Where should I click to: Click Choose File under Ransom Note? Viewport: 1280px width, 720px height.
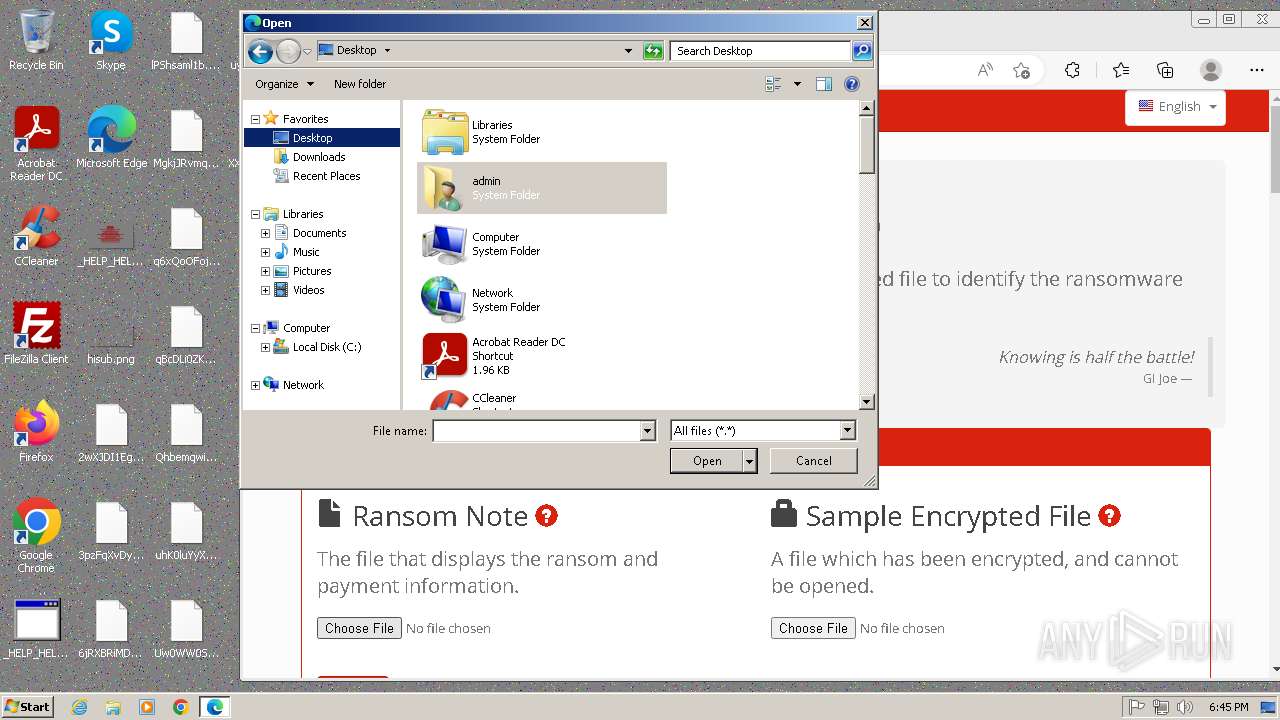[x=359, y=628]
